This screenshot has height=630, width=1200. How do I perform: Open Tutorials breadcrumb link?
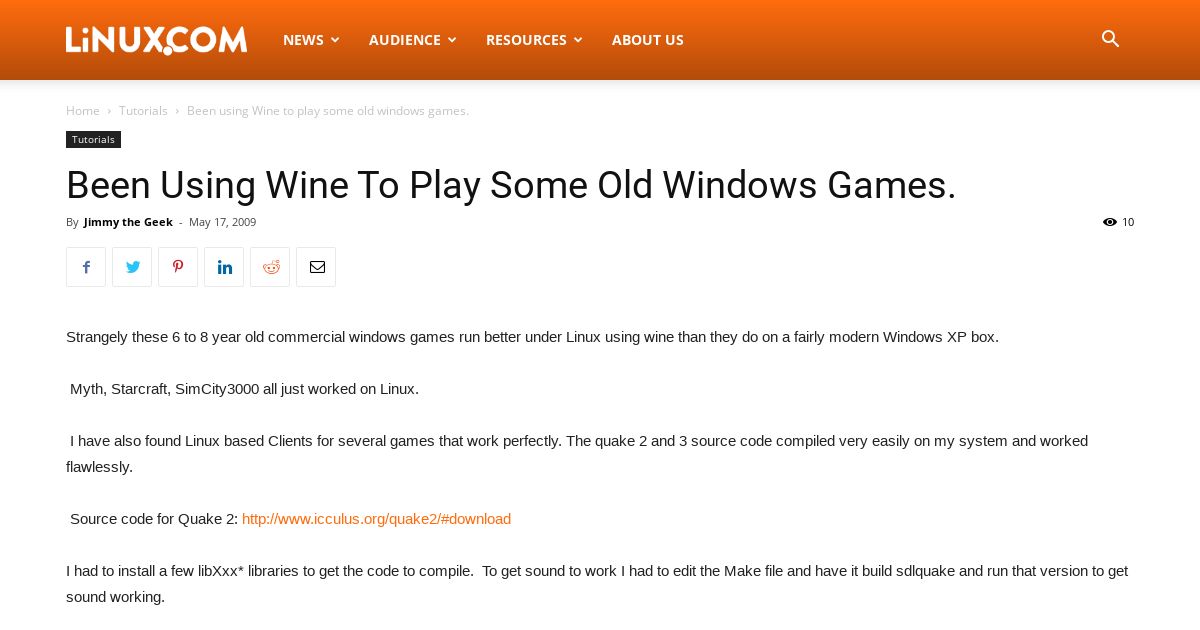[x=143, y=111]
